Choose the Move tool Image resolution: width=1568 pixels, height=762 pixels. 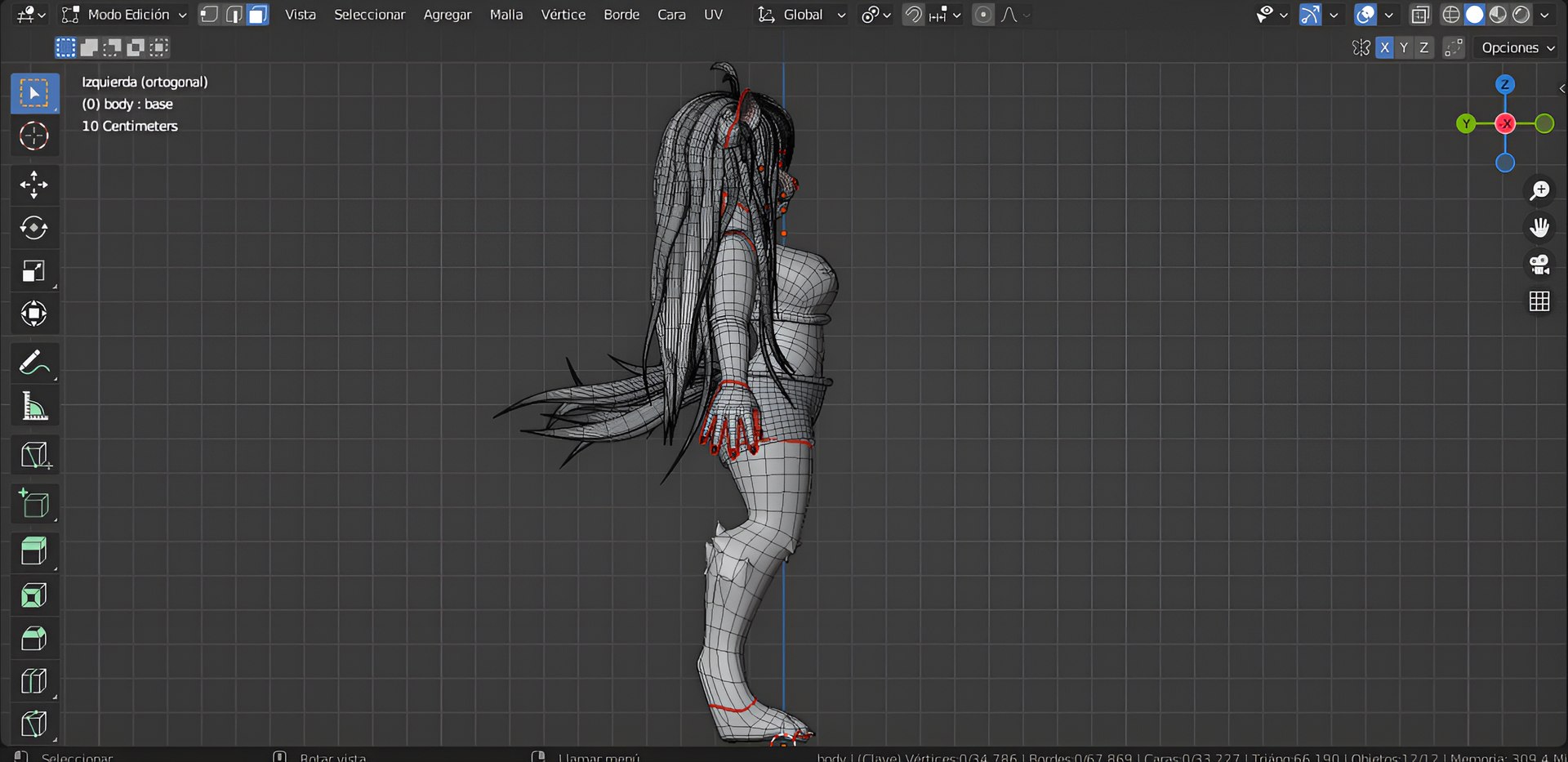[34, 185]
